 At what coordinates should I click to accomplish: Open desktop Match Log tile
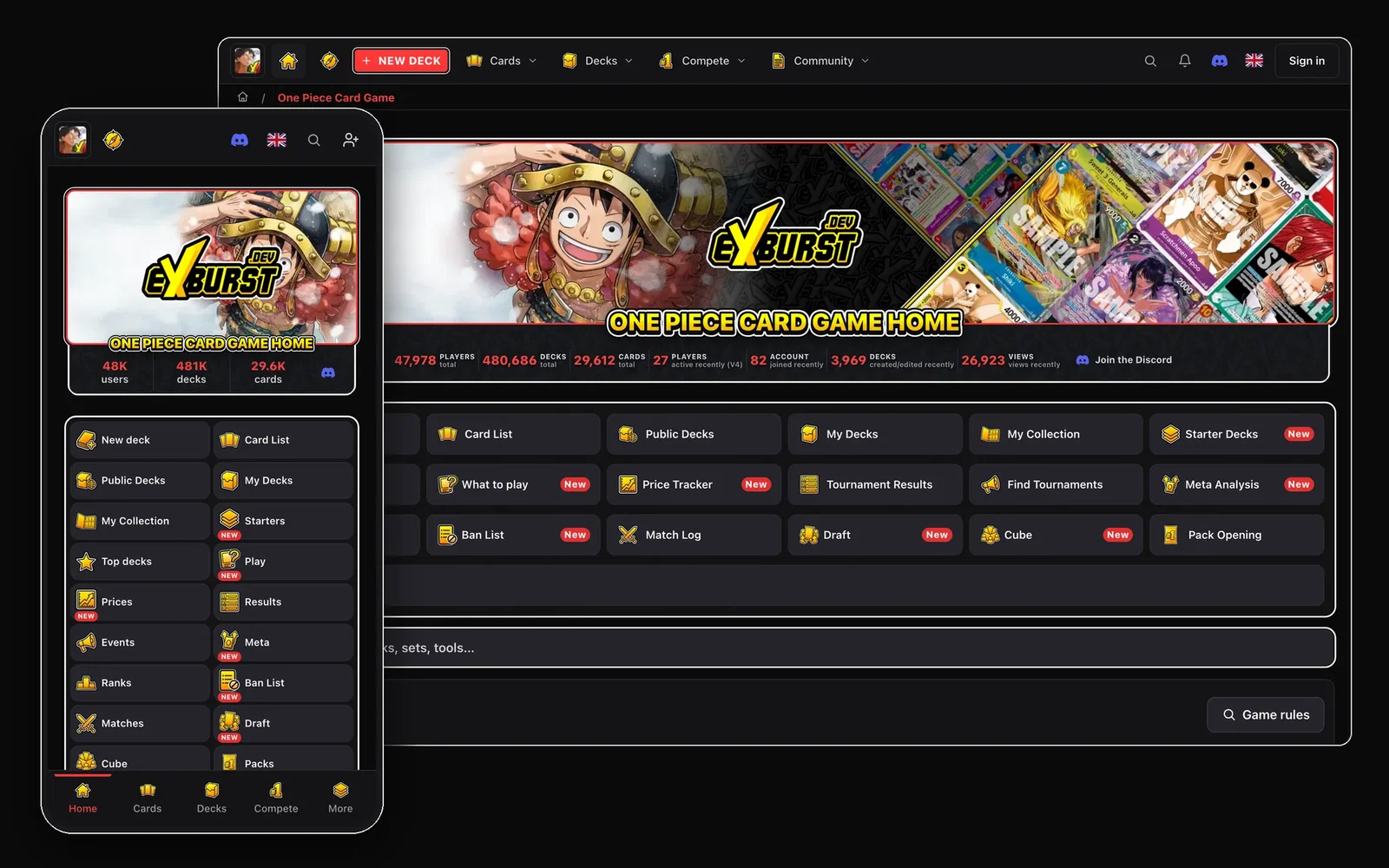tap(694, 535)
